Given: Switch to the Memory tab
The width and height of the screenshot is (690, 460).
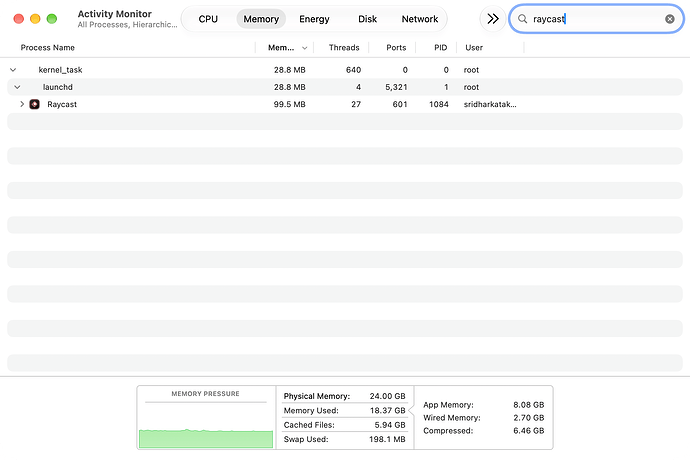Looking at the screenshot, I should 261,19.
